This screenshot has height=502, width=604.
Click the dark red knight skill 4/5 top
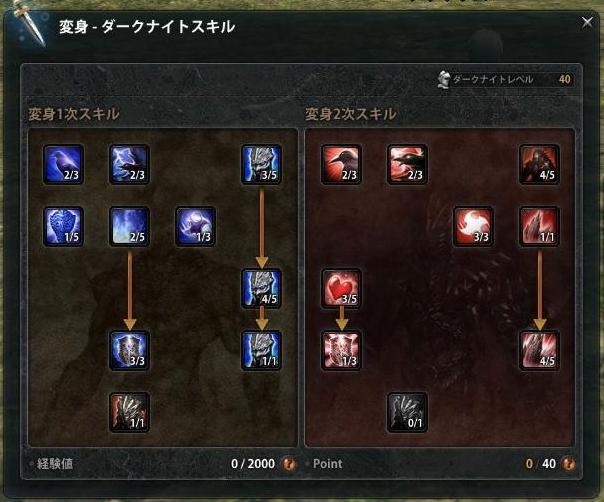point(539,165)
